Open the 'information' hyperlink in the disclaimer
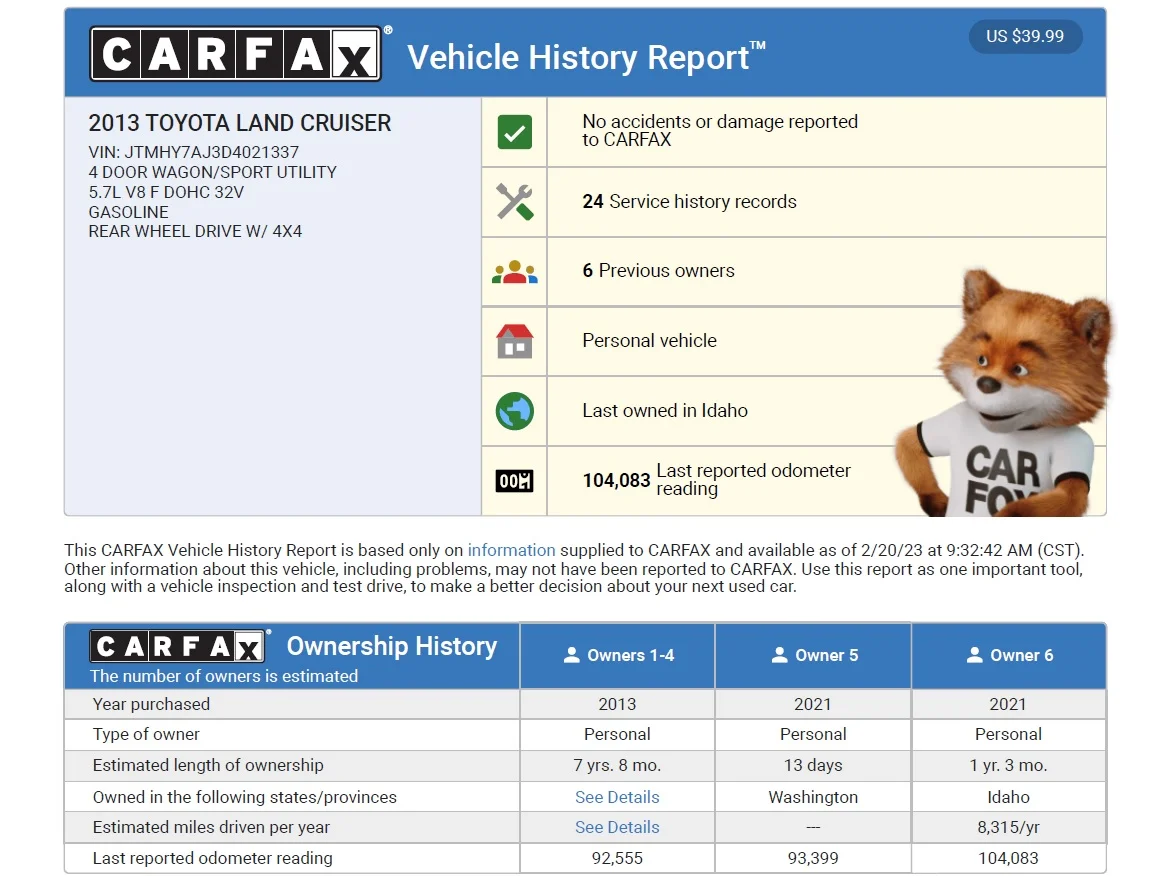Image resolution: width=1167 pixels, height=876 pixels. [511, 550]
